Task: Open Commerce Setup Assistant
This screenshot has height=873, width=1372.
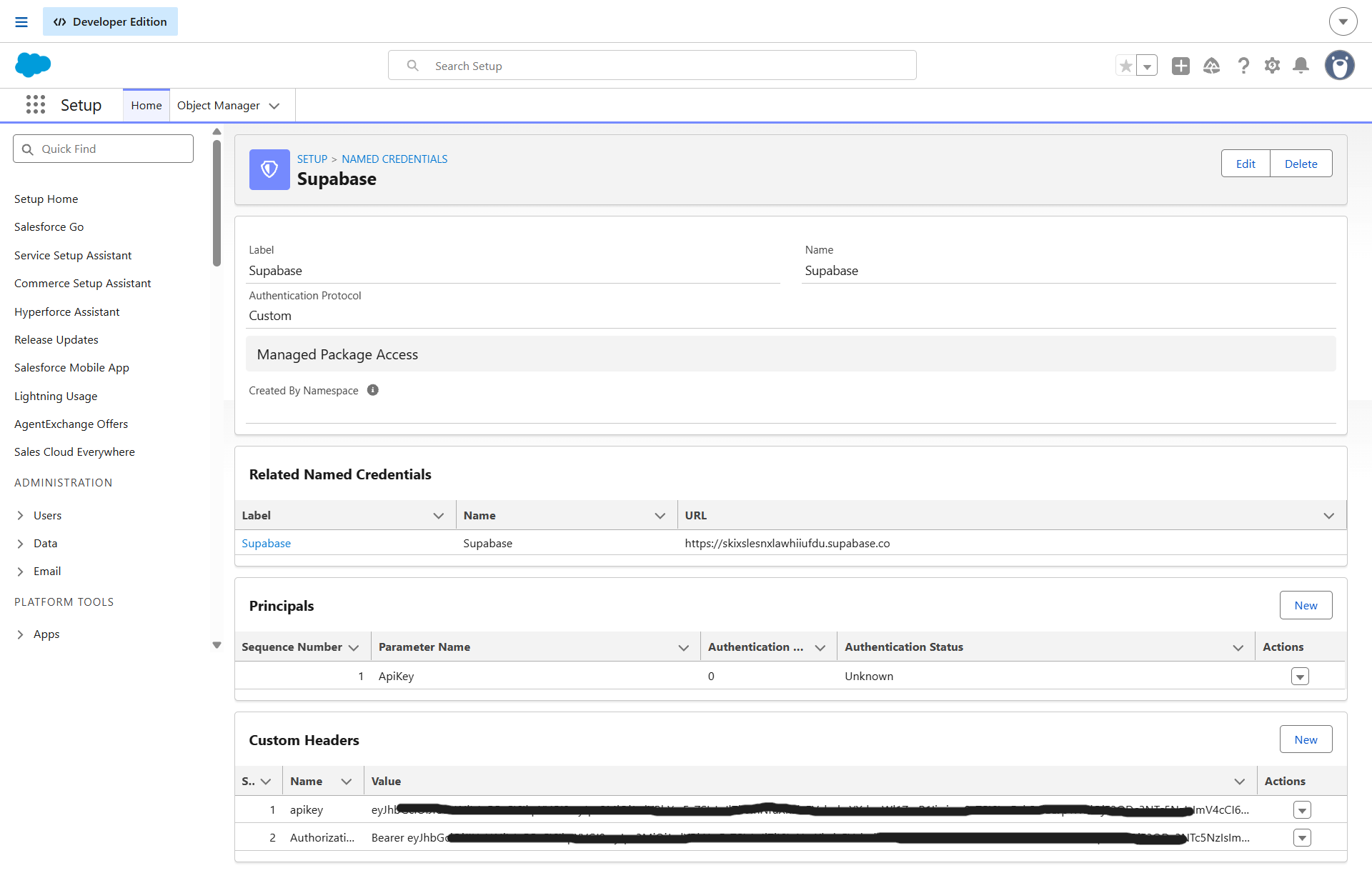Action: (x=83, y=283)
